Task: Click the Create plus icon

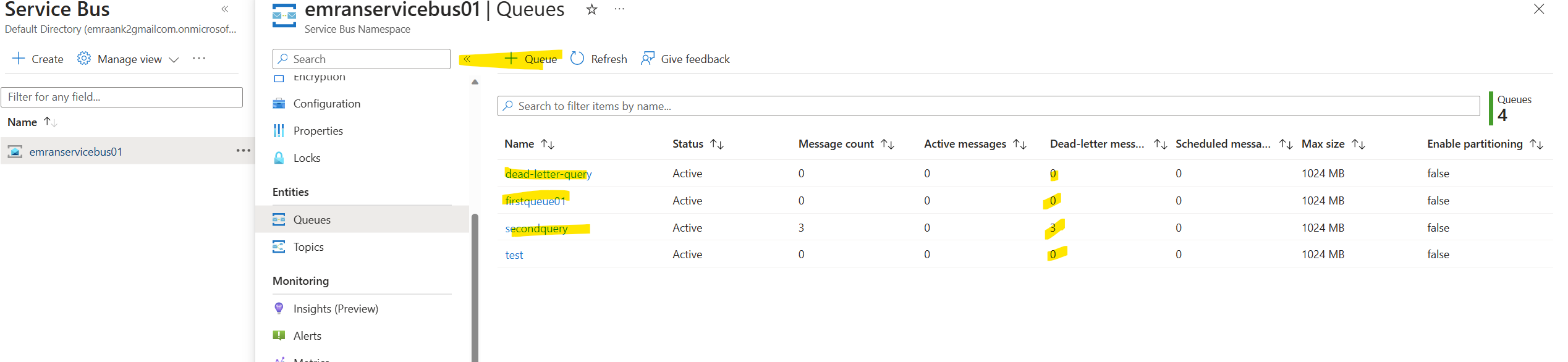Action: 19,59
